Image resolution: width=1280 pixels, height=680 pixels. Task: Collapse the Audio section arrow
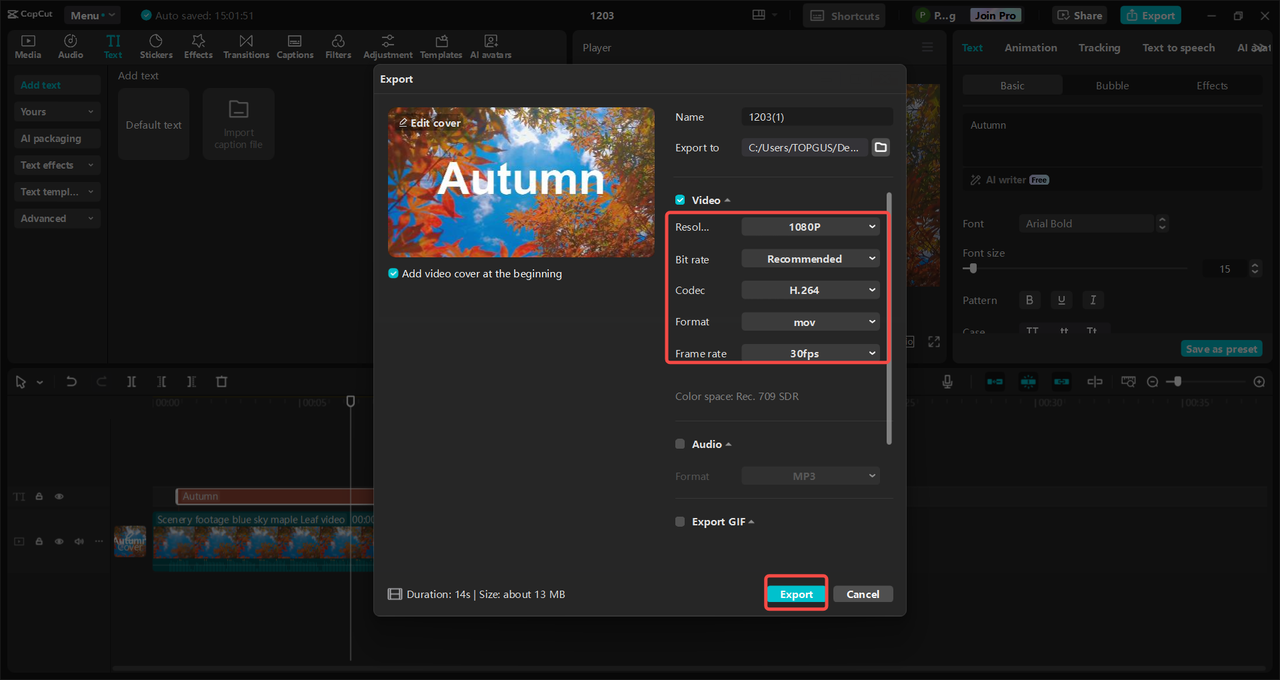point(729,444)
